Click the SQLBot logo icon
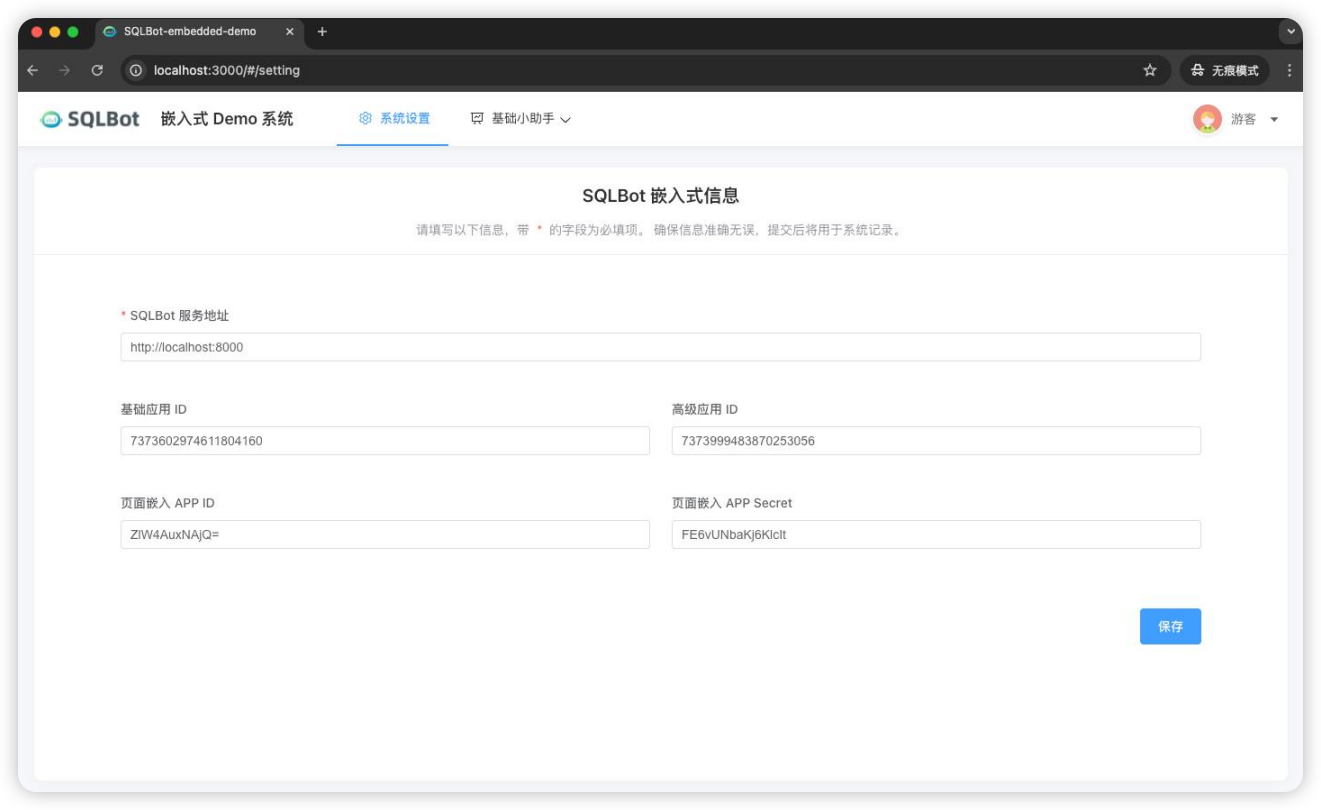Image resolution: width=1321 pixels, height=810 pixels. pos(51,119)
